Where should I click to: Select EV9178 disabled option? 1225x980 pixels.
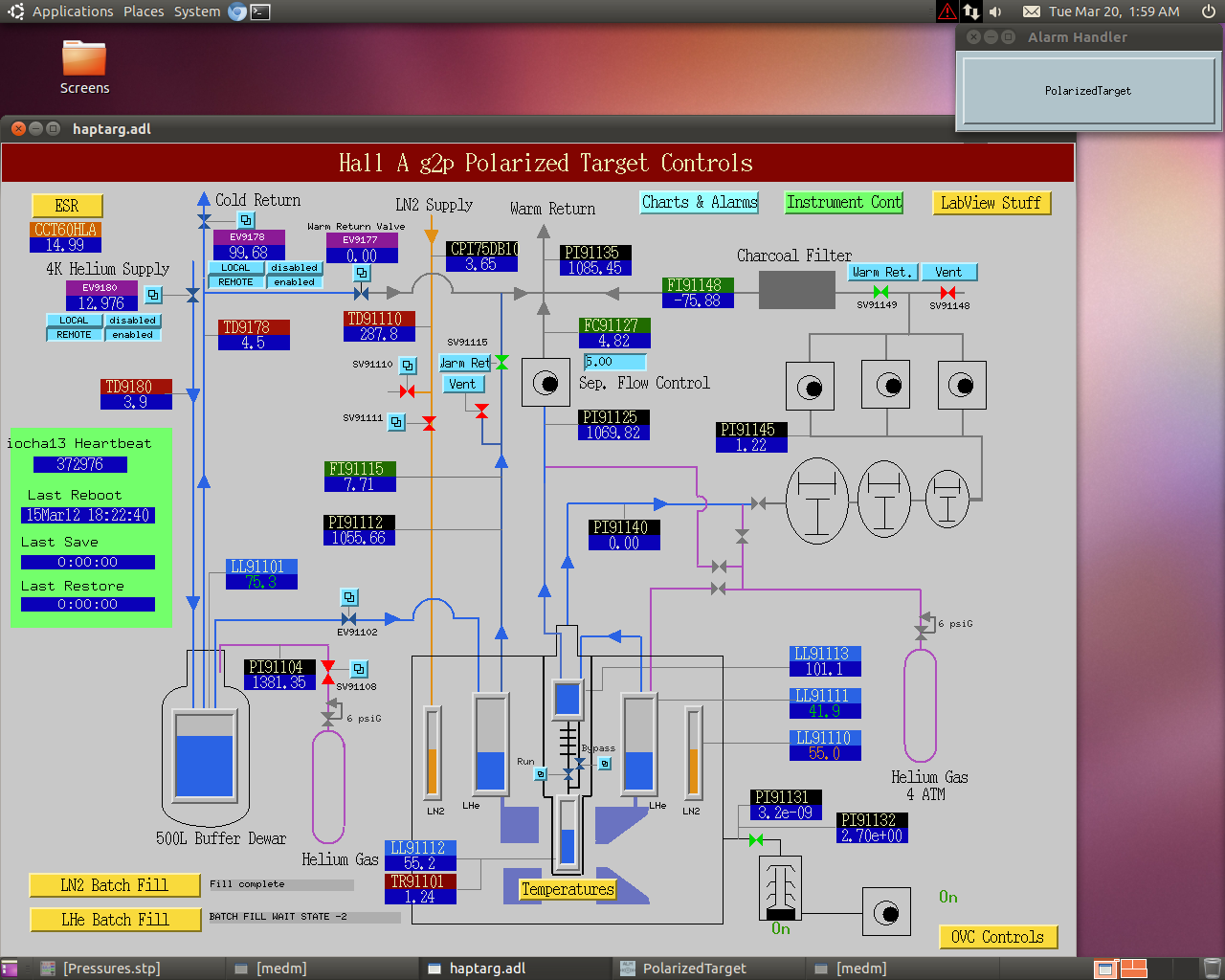[294, 268]
